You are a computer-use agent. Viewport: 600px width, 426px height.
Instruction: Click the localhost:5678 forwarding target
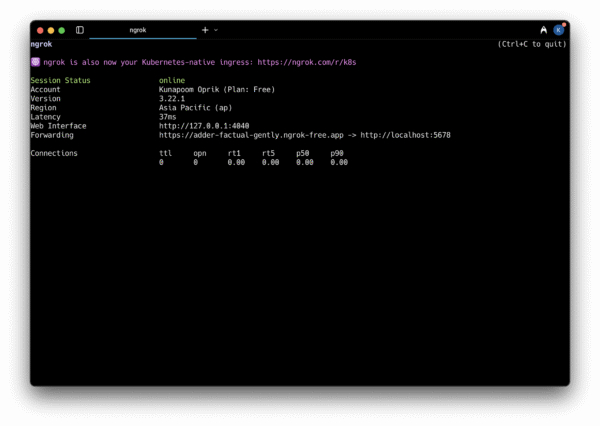point(405,135)
